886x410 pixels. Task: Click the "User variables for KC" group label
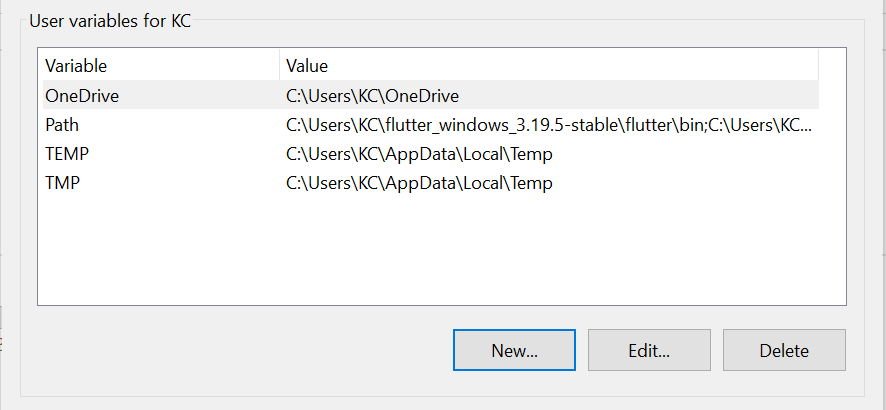[x=110, y=20]
